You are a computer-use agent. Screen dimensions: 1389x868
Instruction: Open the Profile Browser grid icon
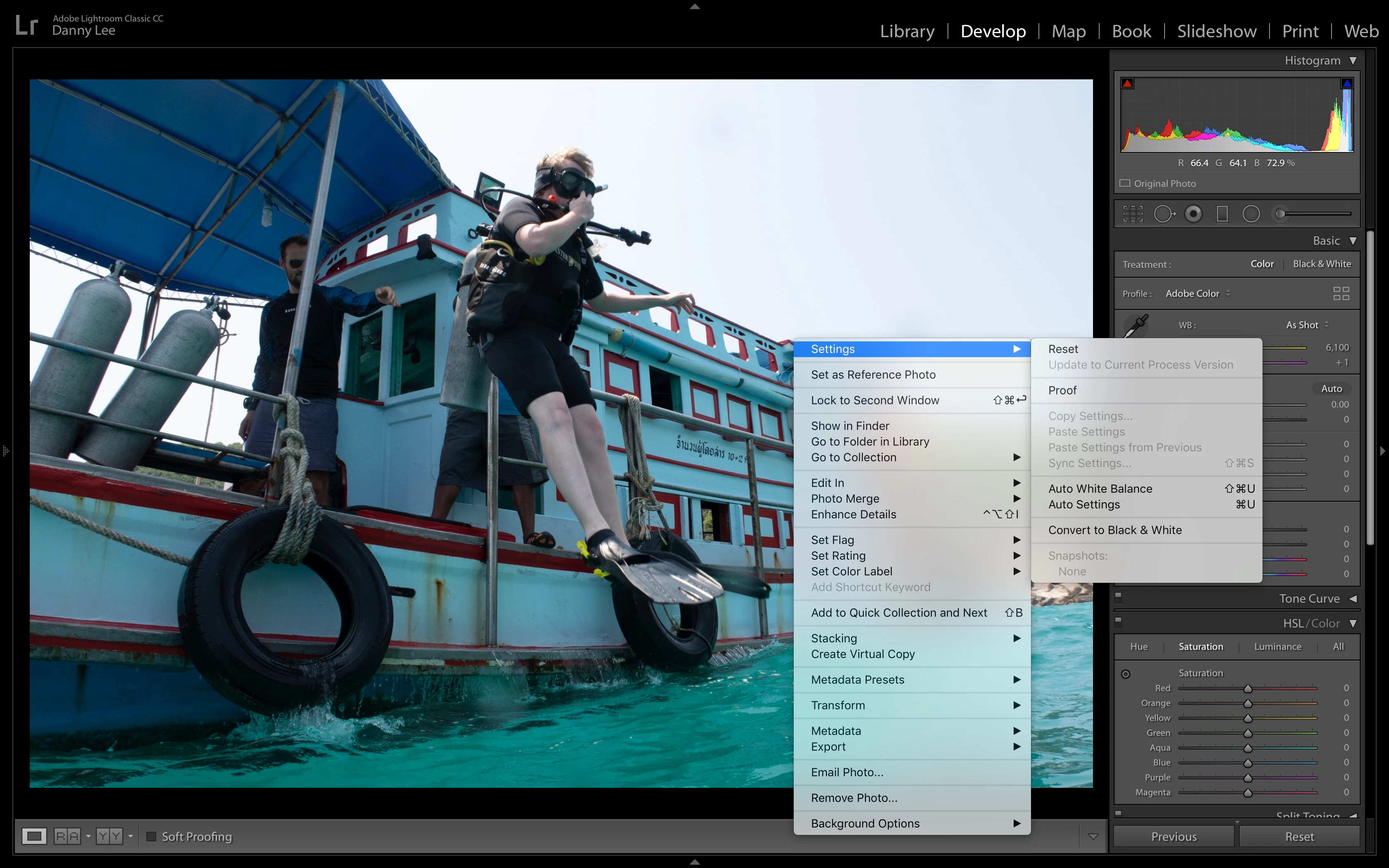(x=1341, y=294)
